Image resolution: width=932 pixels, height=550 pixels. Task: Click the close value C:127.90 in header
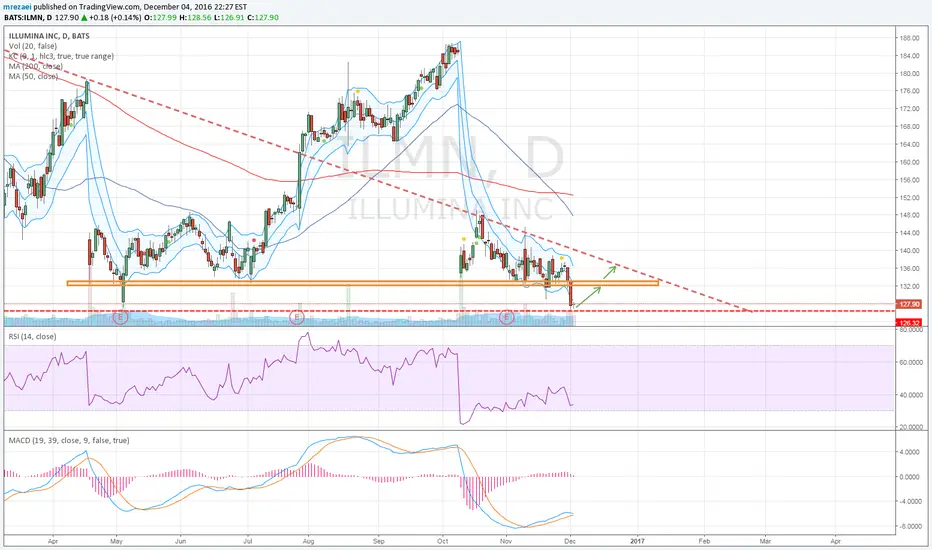click(263, 17)
